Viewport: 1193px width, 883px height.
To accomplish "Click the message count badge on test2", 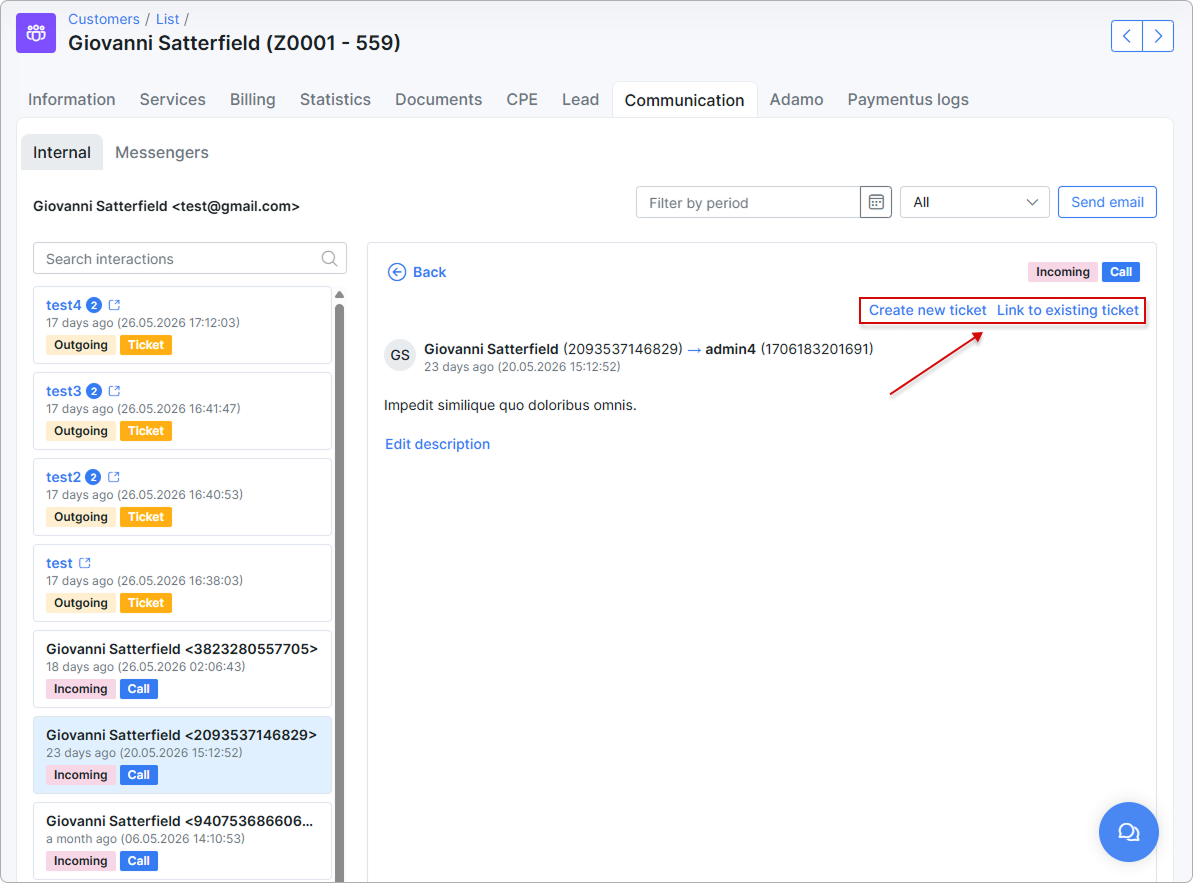I will coord(93,477).
